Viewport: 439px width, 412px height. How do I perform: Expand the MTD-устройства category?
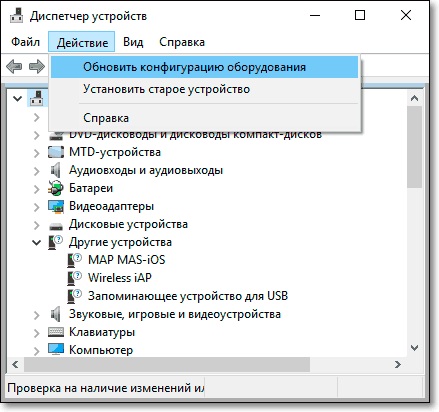click(x=36, y=153)
